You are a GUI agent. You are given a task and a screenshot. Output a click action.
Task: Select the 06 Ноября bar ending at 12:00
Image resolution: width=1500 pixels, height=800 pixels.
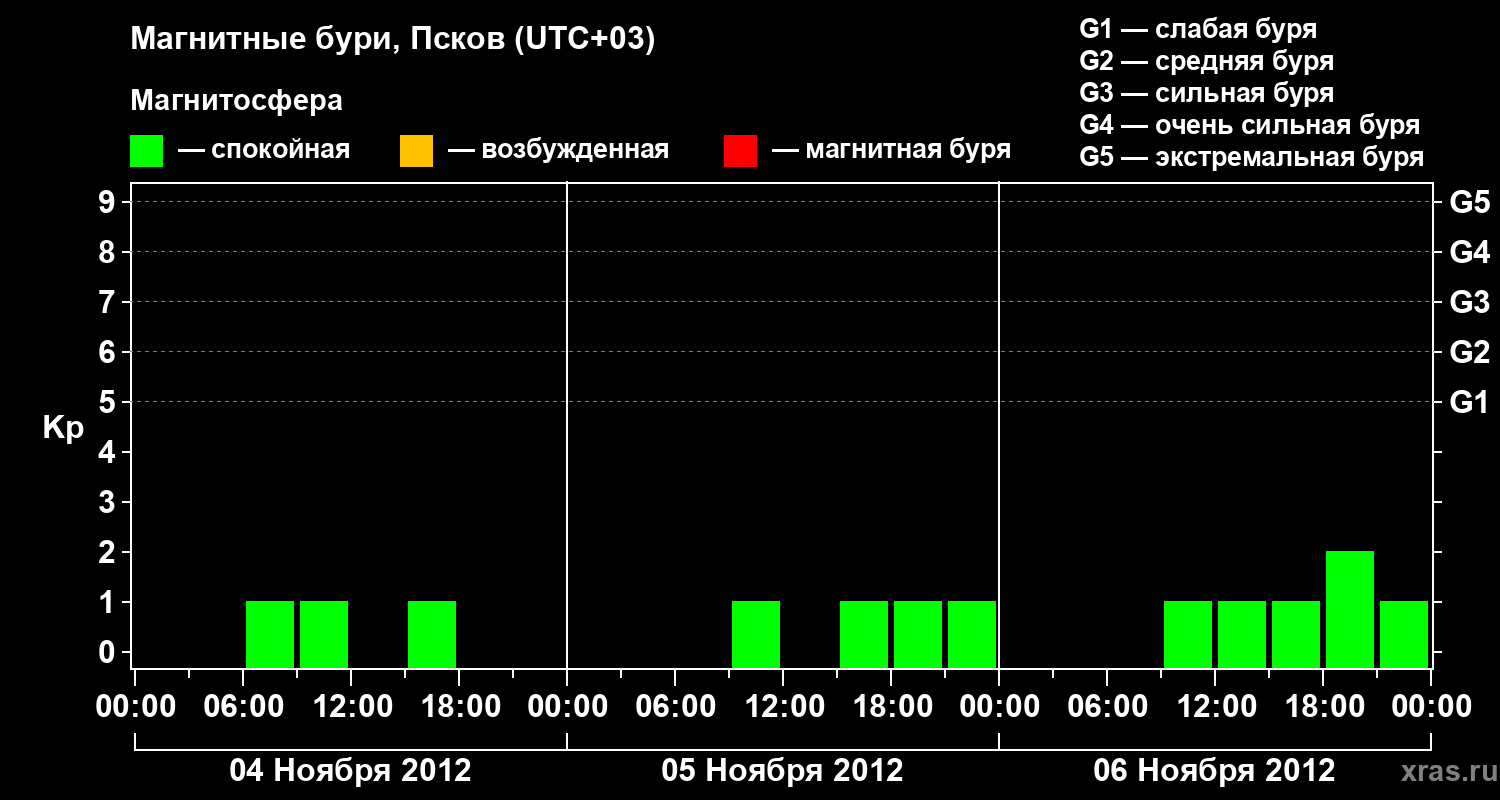(x=1188, y=634)
